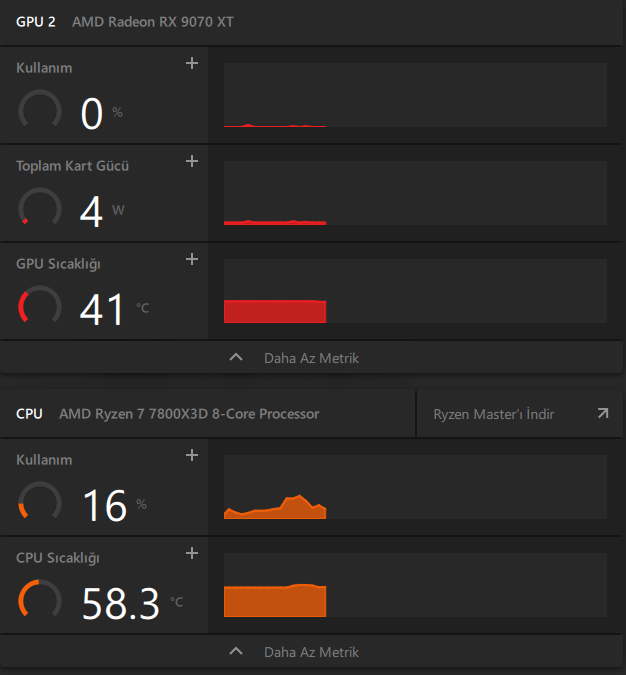Click the GPU Sıcaklığı temperature graph

coord(415,291)
